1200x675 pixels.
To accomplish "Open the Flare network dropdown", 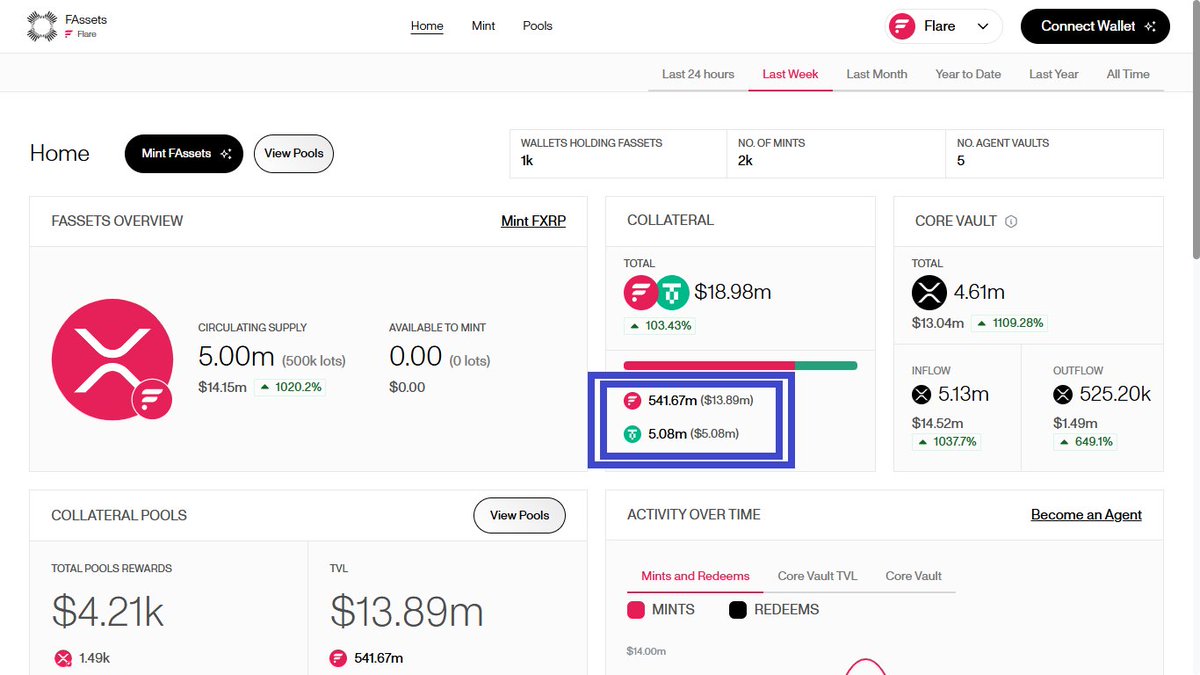I will tap(944, 26).
